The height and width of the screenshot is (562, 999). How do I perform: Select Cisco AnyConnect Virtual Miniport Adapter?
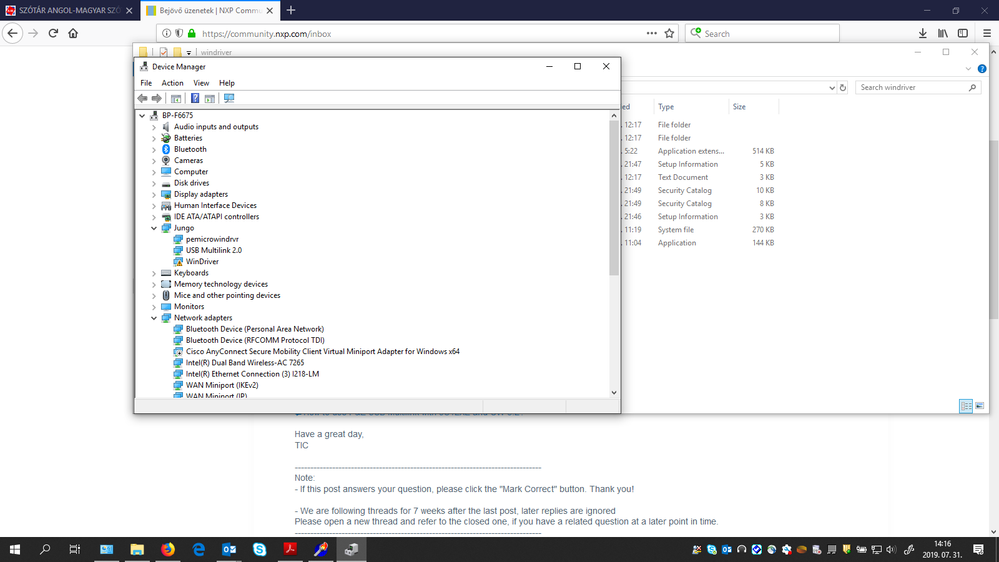click(322, 351)
